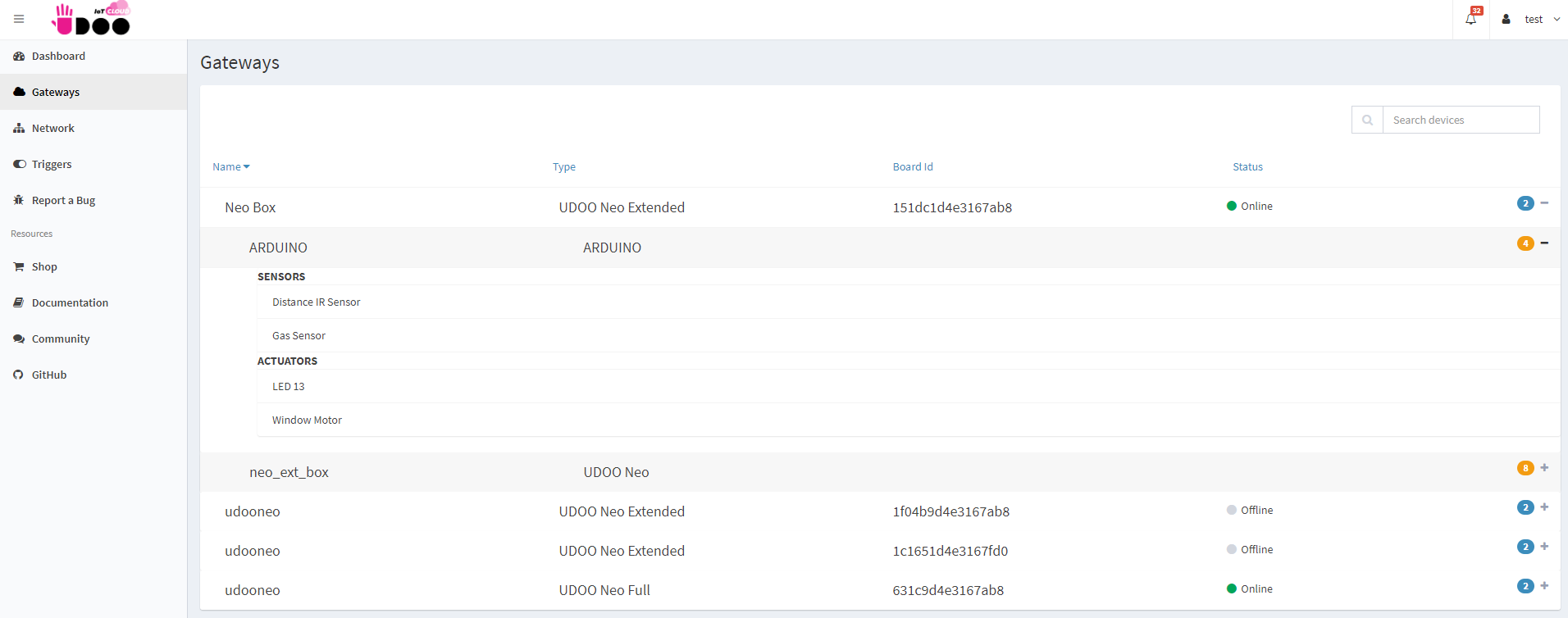Click the count badge on the 1c1651d4e3167fd0 row
The image size is (1568, 618).
(x=1525, y=547)
